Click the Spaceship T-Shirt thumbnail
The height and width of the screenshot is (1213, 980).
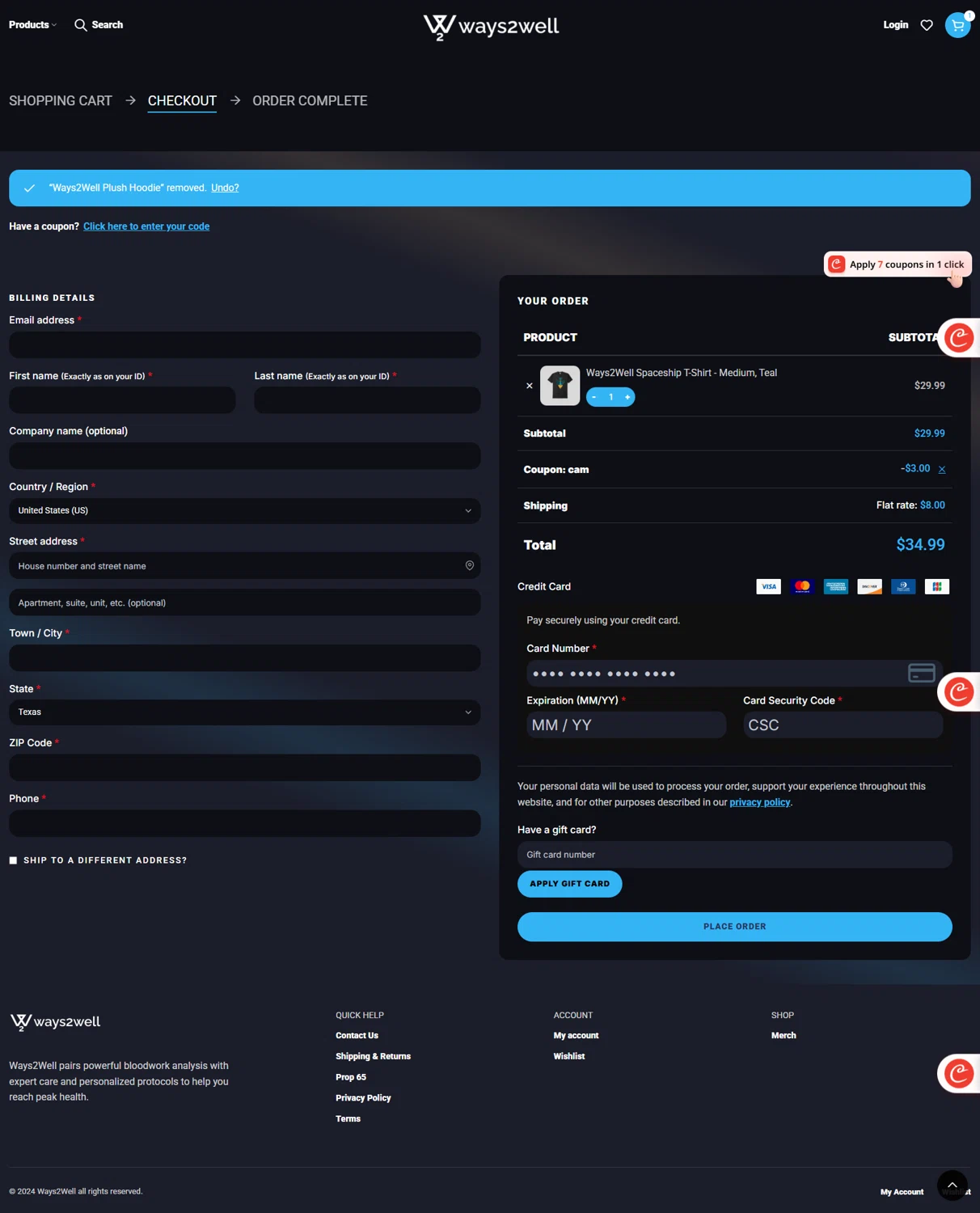560,386
